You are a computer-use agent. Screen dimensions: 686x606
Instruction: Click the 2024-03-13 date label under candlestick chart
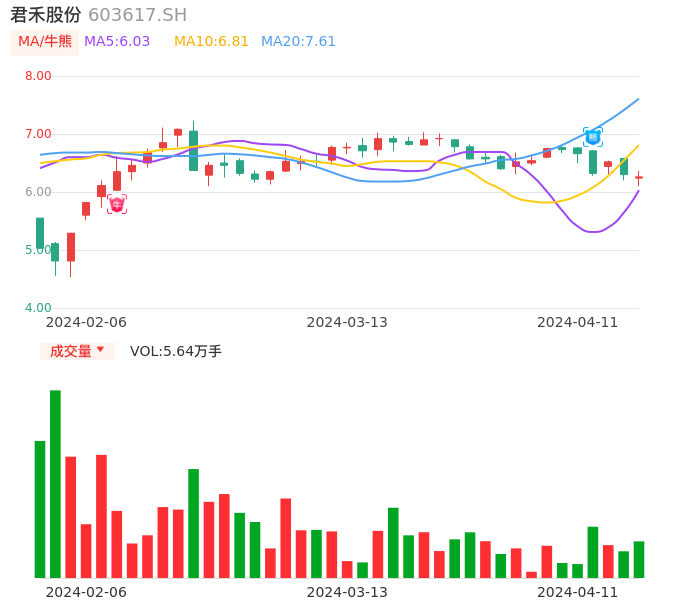(x=347, y=322)
